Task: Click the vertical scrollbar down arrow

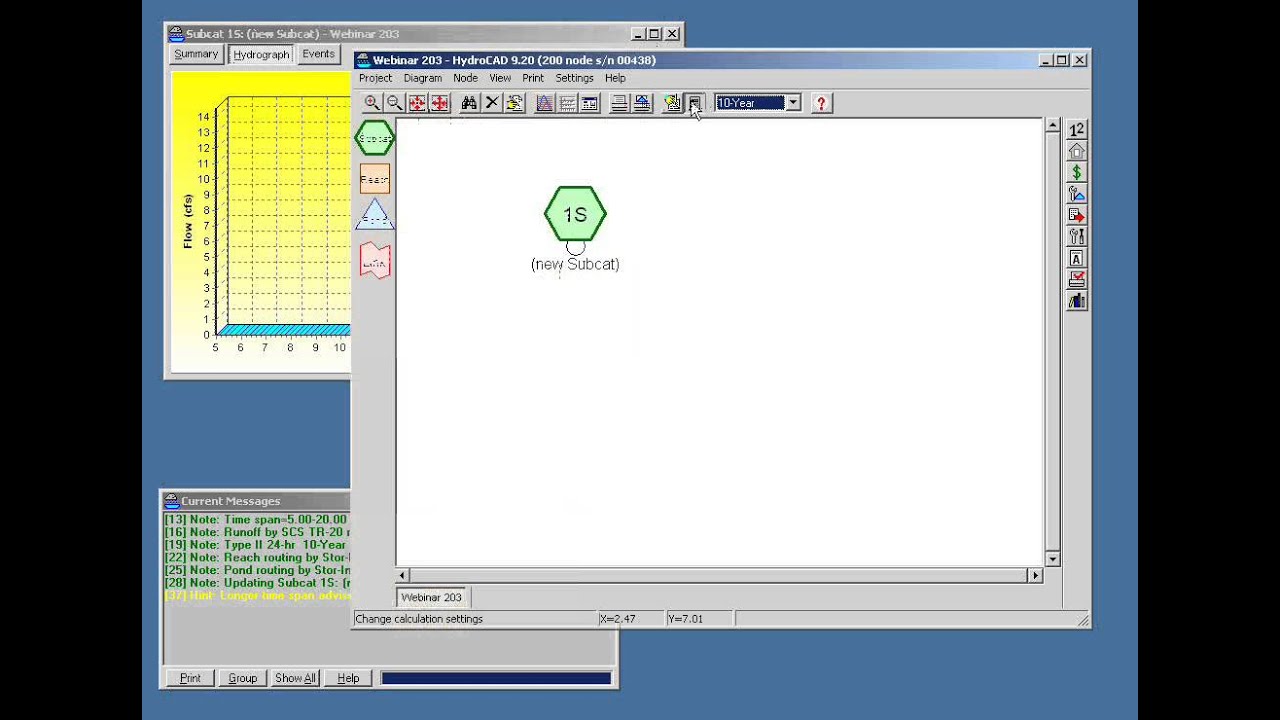Action: (1052, 559)
